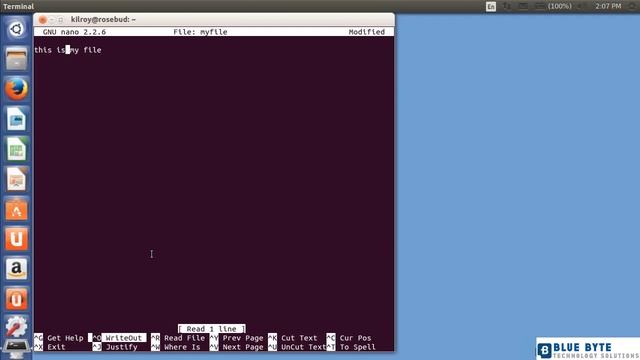
Task: Click the 'File: myfile' header text
Action: coord(200,32)
